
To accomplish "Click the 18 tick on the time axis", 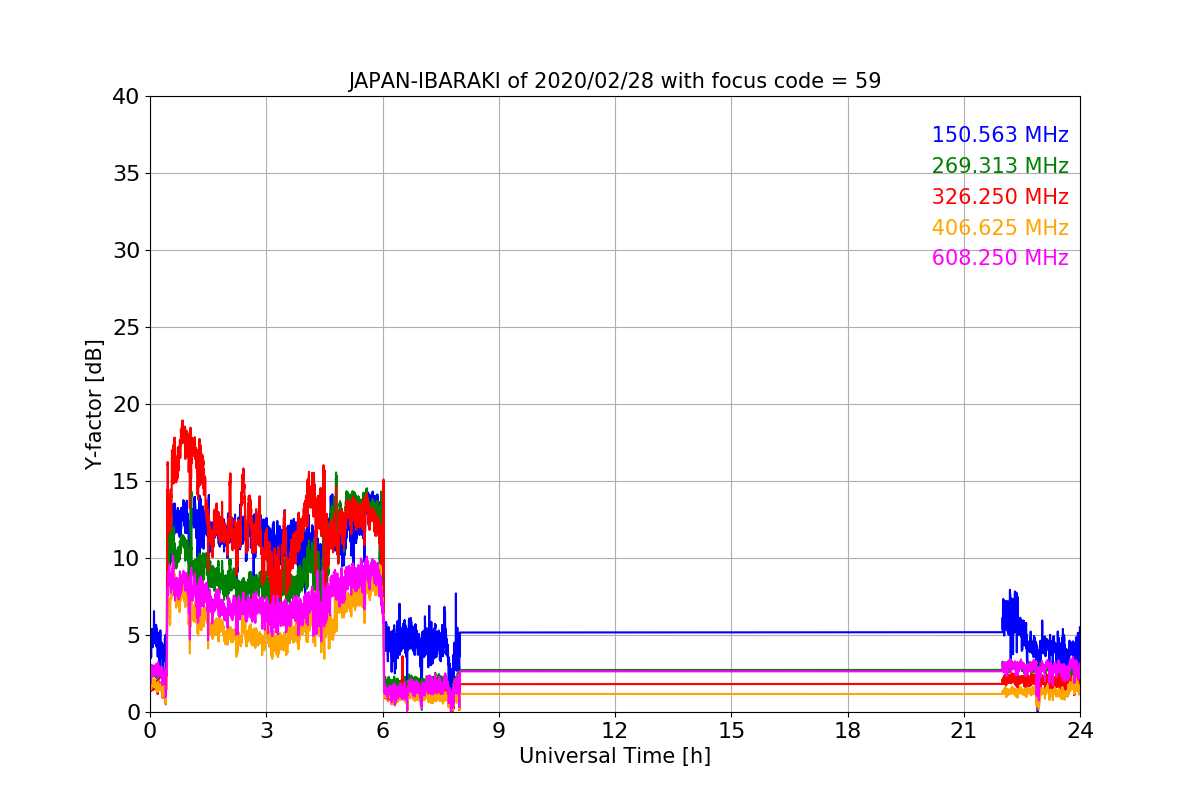I will (848, 731).
